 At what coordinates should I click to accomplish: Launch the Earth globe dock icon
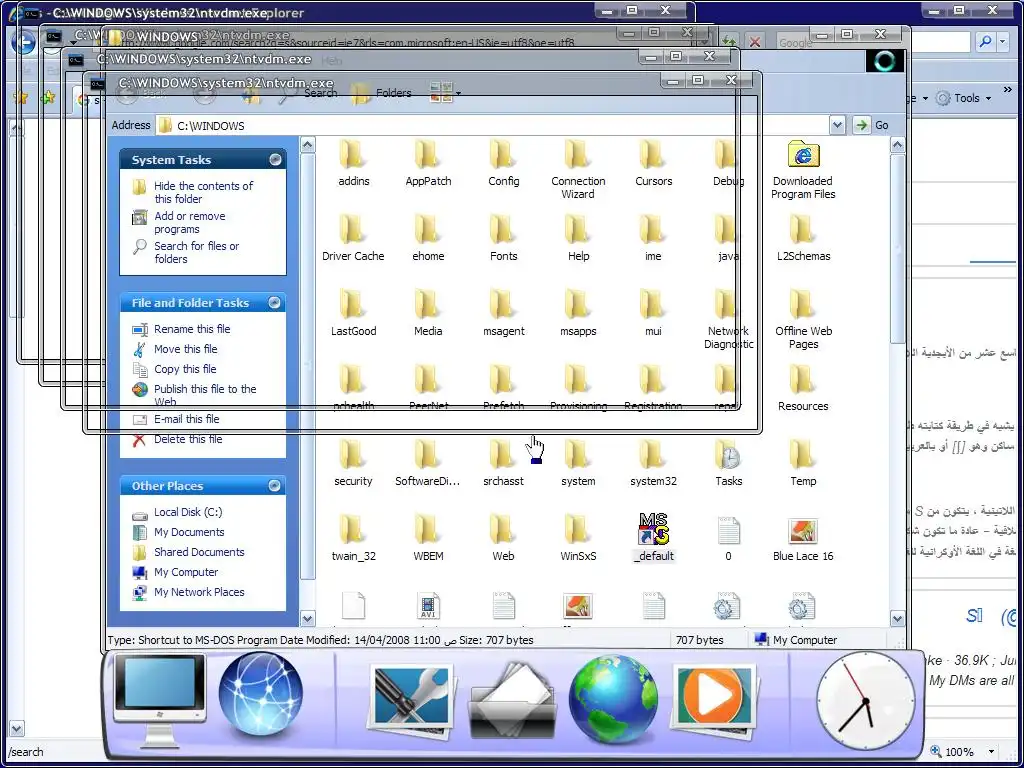613,699
